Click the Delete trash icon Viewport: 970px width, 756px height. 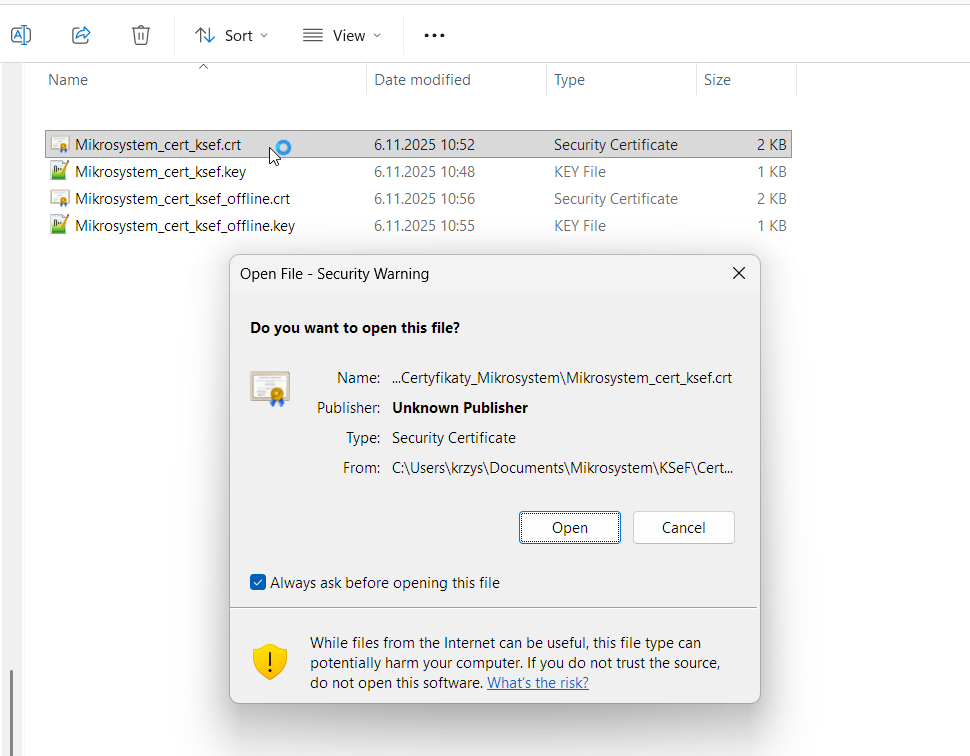141,35
